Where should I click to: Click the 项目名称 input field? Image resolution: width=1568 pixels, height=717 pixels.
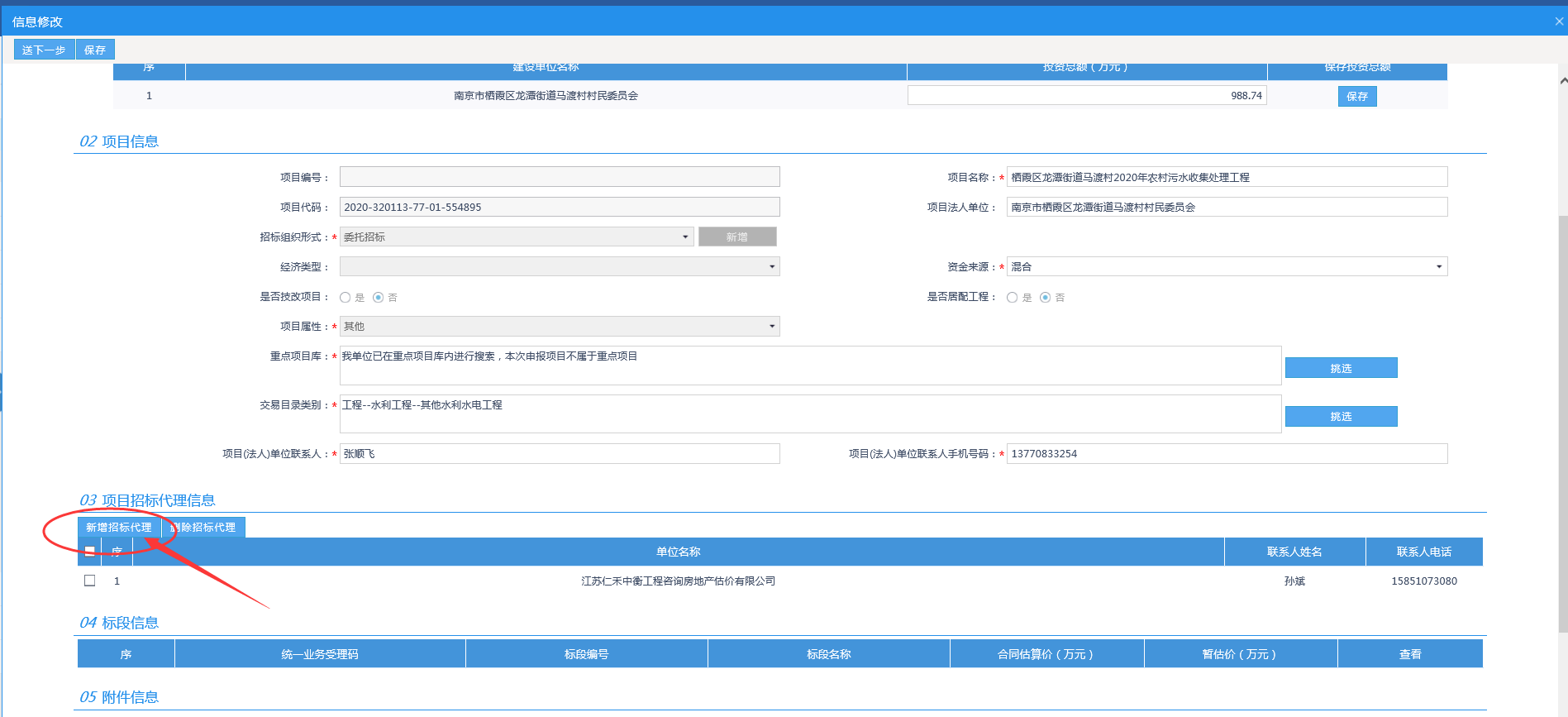(x=1227, y=177)
